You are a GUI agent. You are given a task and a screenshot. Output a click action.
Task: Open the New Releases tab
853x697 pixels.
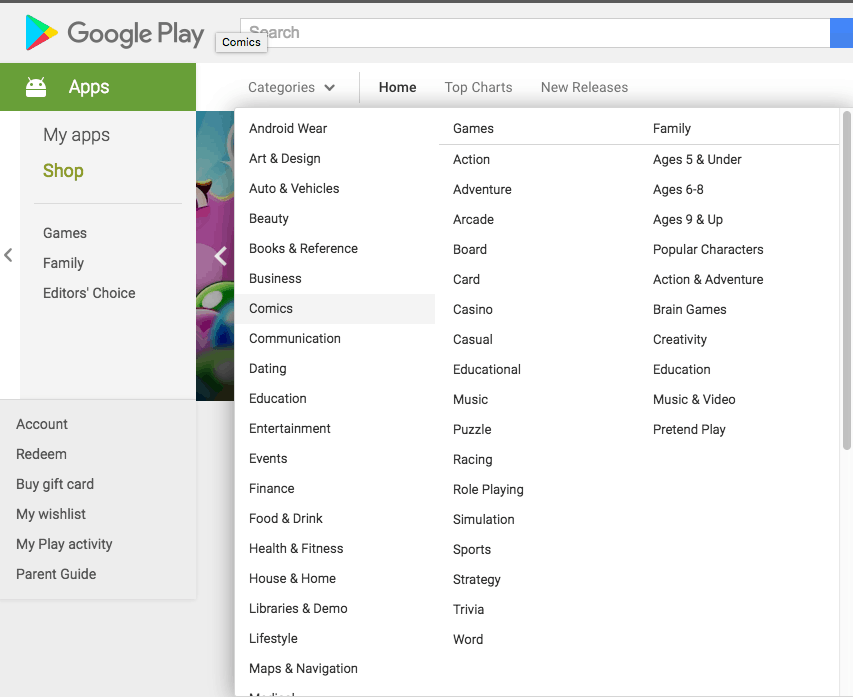click(584, 87)
